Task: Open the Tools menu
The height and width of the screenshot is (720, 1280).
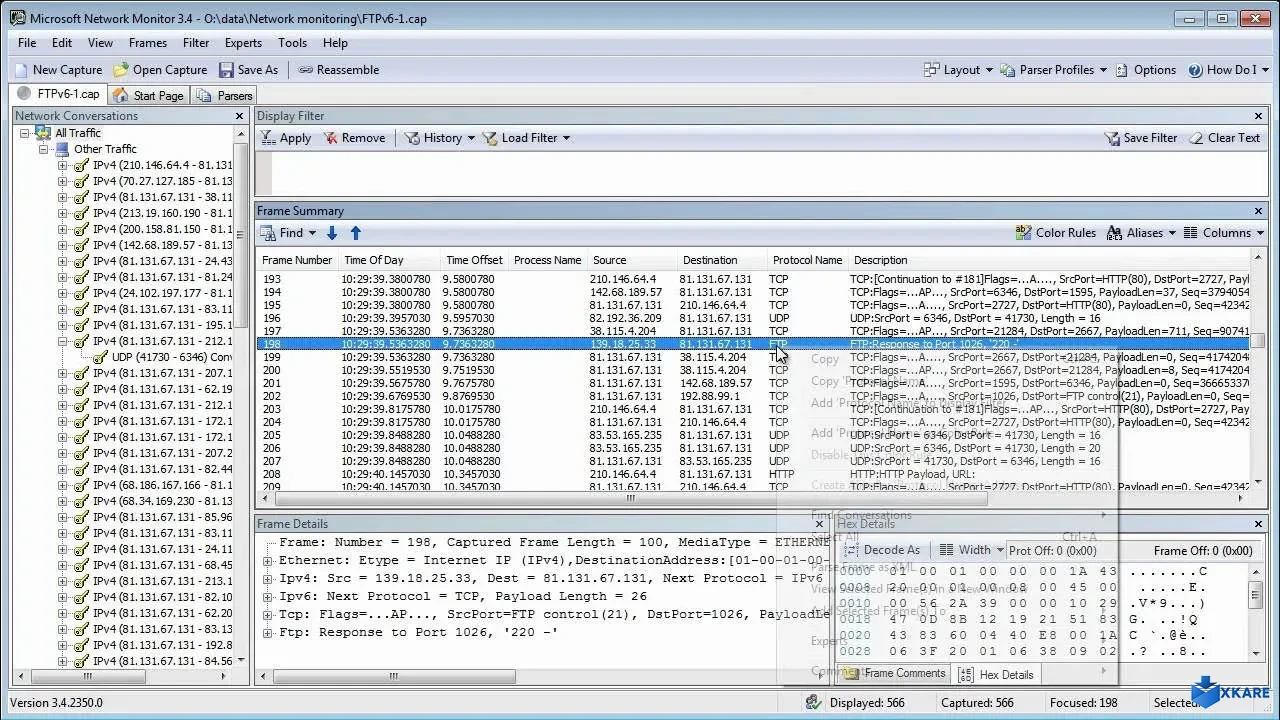Action: pyautogui.click(x=292, y=43)
